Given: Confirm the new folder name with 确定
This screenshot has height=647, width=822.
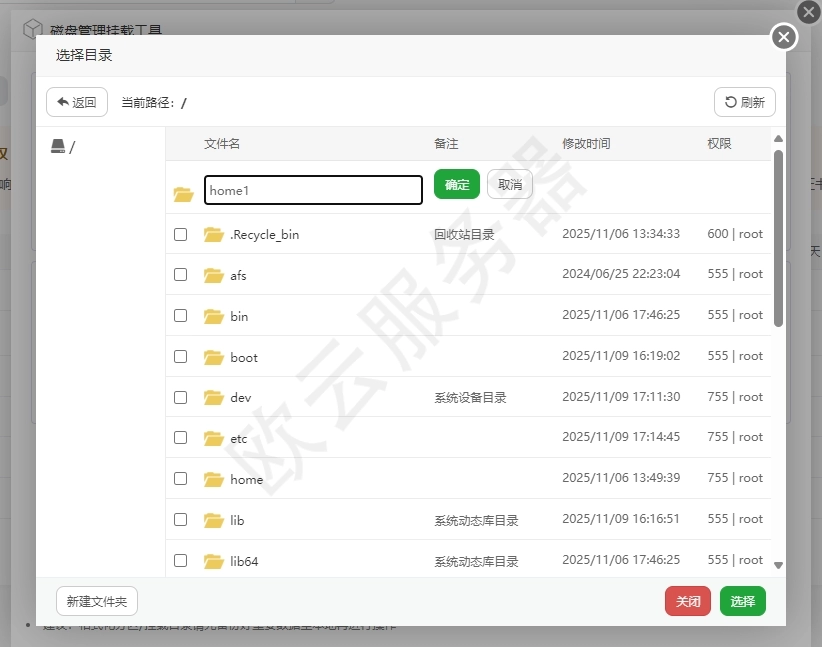Looking at the screenshot, I should tap(456, 185).
